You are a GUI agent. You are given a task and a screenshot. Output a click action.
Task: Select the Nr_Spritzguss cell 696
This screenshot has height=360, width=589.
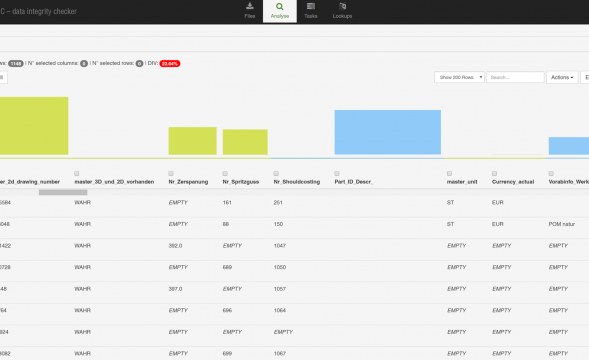227,310
